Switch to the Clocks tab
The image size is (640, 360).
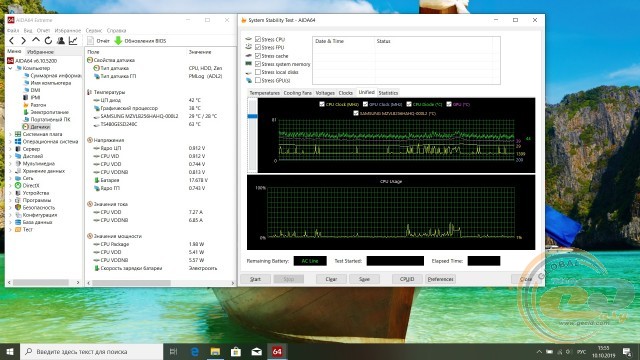[x=345, y=93]
